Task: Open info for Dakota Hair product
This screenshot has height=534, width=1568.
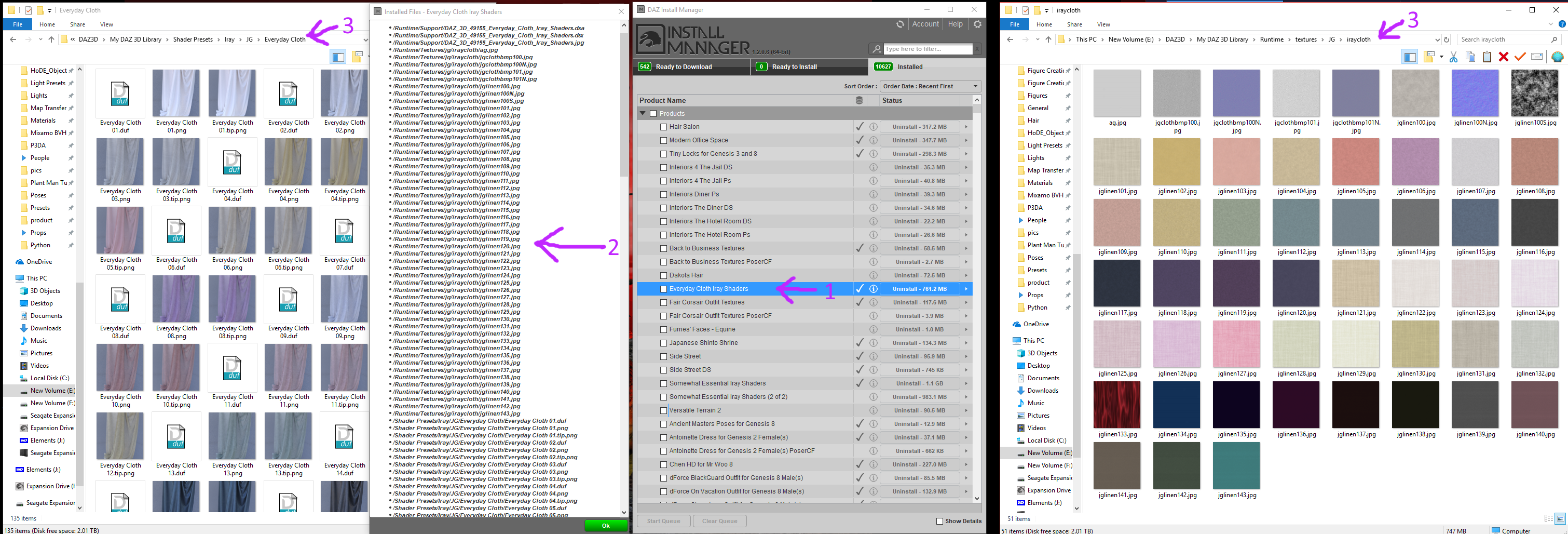Action: pos(873,275)
